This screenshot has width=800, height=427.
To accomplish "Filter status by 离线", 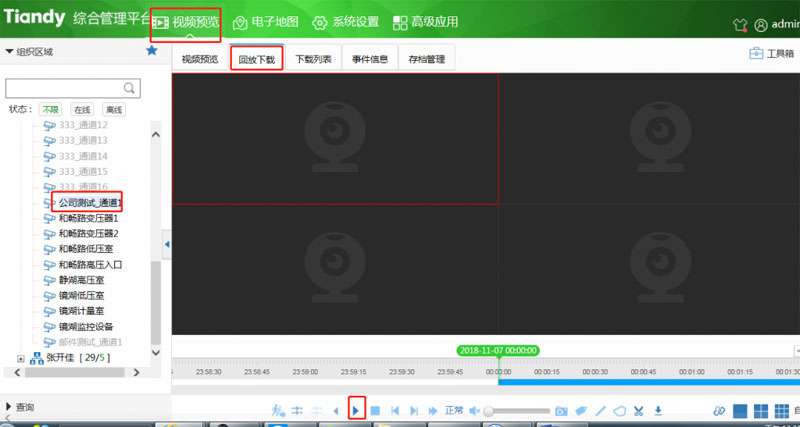I will 114,109.
